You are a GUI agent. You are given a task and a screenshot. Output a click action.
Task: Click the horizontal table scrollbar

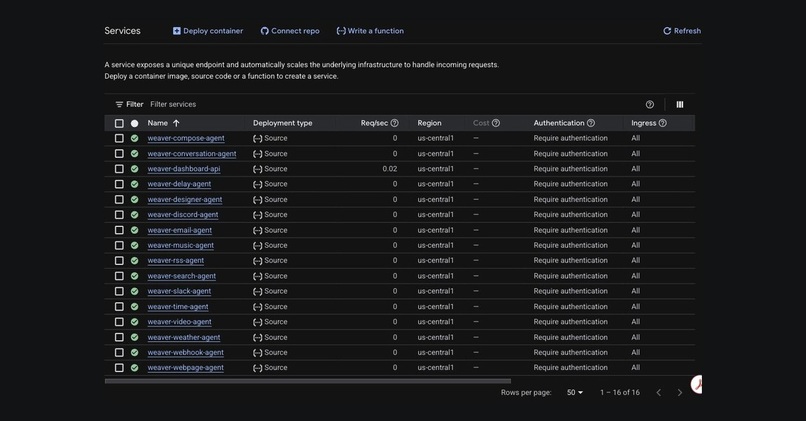[x=308, y=381]
